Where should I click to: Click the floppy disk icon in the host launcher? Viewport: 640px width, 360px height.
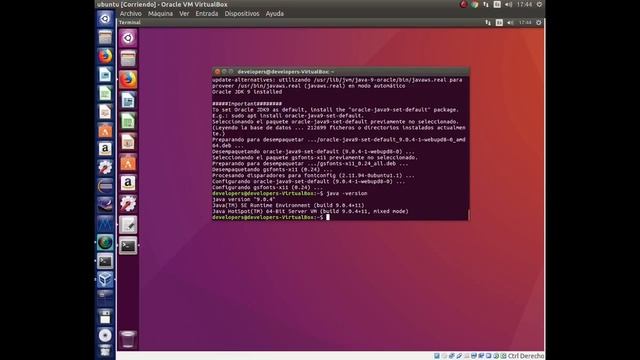tap(105, 317)
